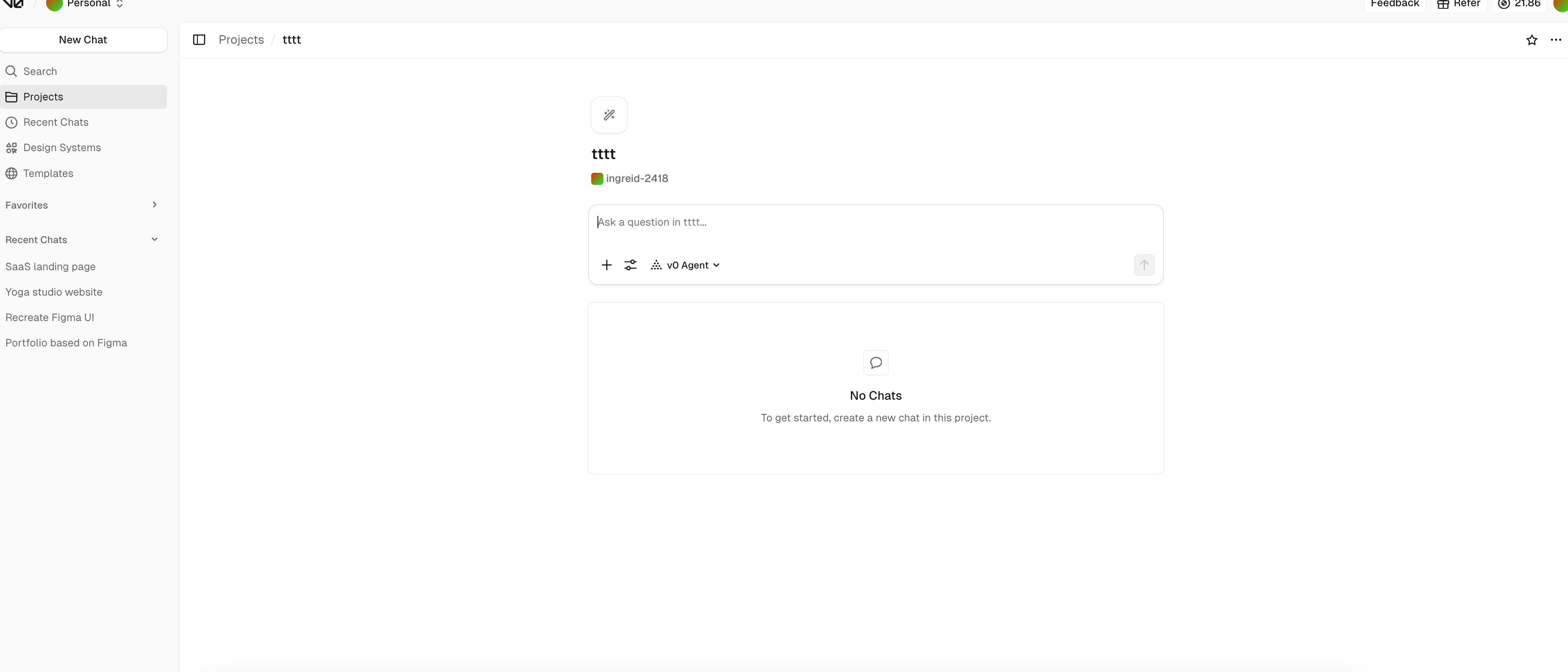This screenshot has height=672, width=1568.
Task: Open Design Systems in sidebar
Action: point(62,148)
